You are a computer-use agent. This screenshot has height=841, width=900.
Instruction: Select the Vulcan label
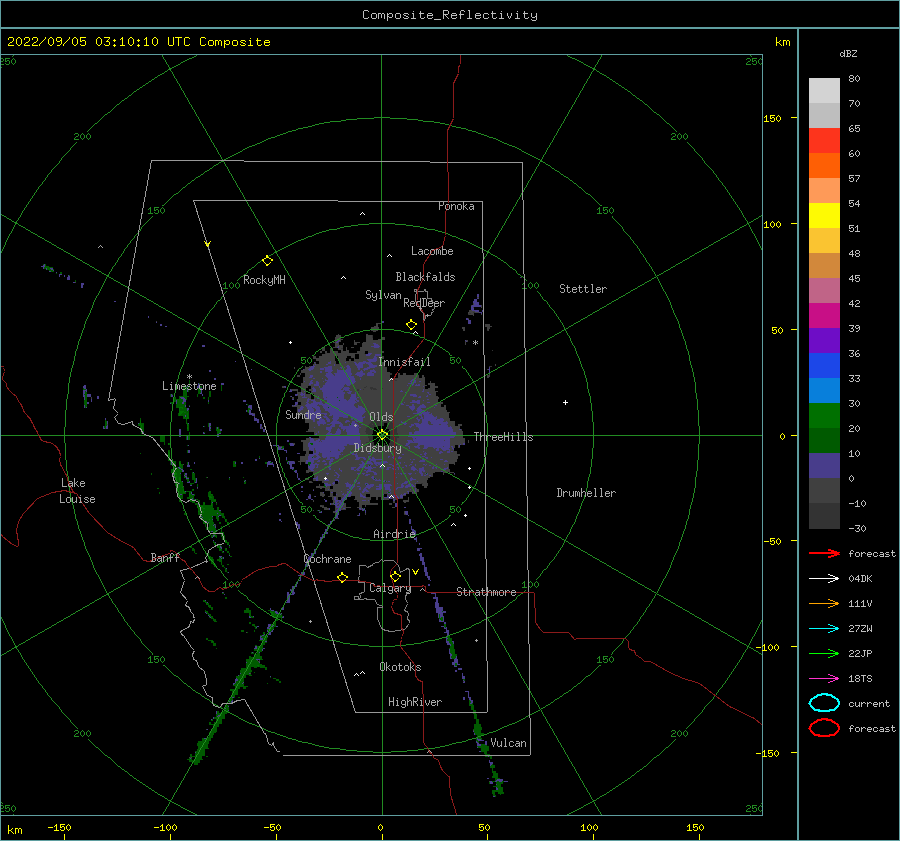(x=508, y=743)
